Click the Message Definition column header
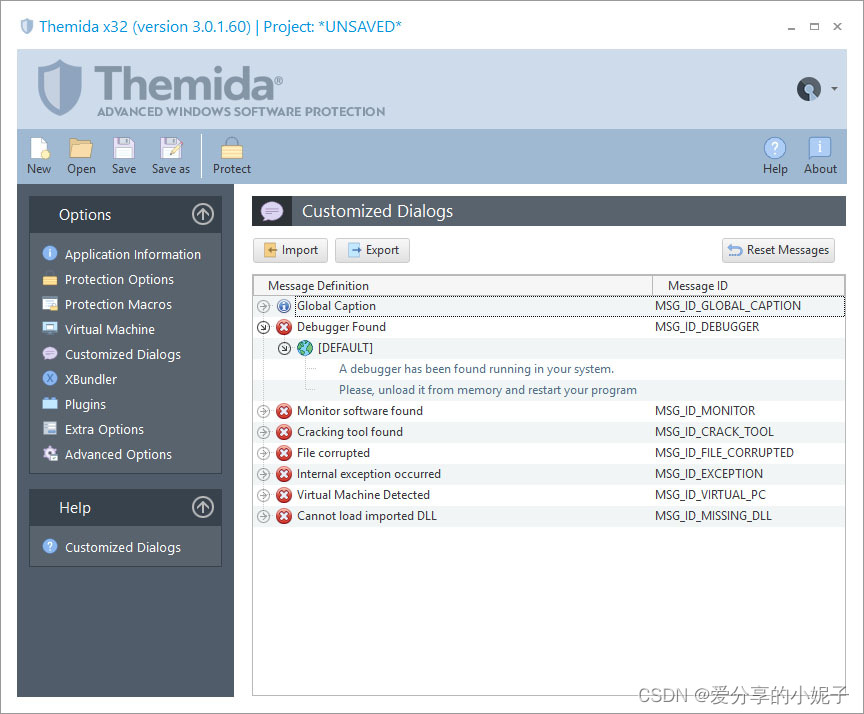Viewport: 864px width, 714px height. 452,285
